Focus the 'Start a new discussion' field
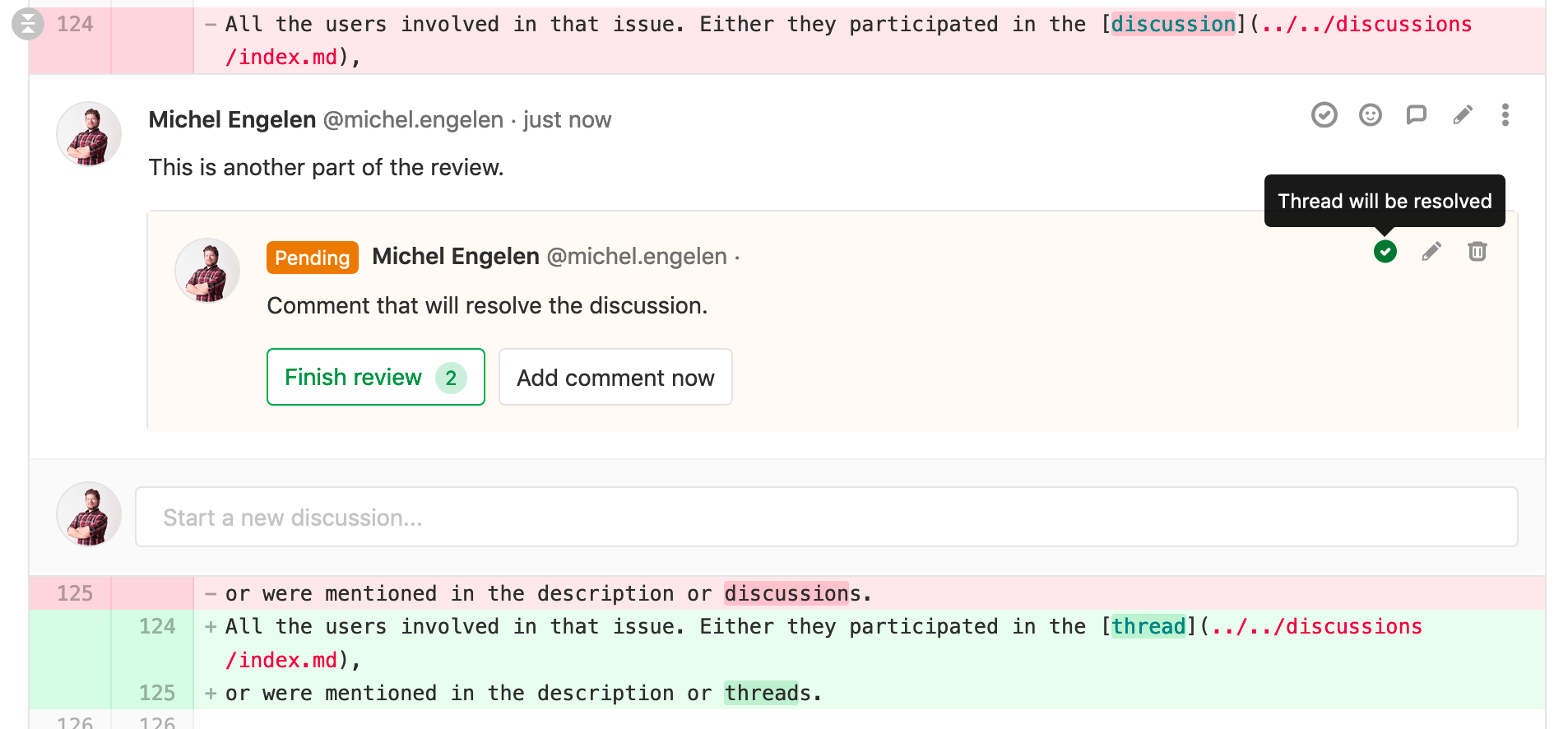Image resolution: width=1568 pixels, height=729 pixels. pyautogui.click(x=826, y=518)
